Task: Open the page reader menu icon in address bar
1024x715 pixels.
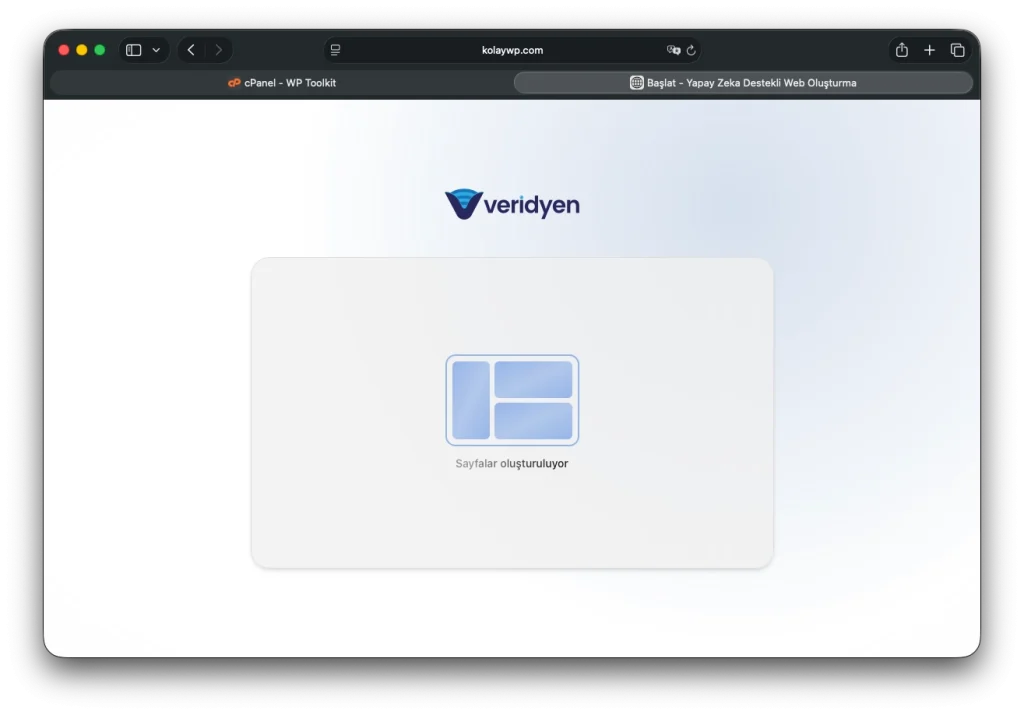Action: (335, 50)
